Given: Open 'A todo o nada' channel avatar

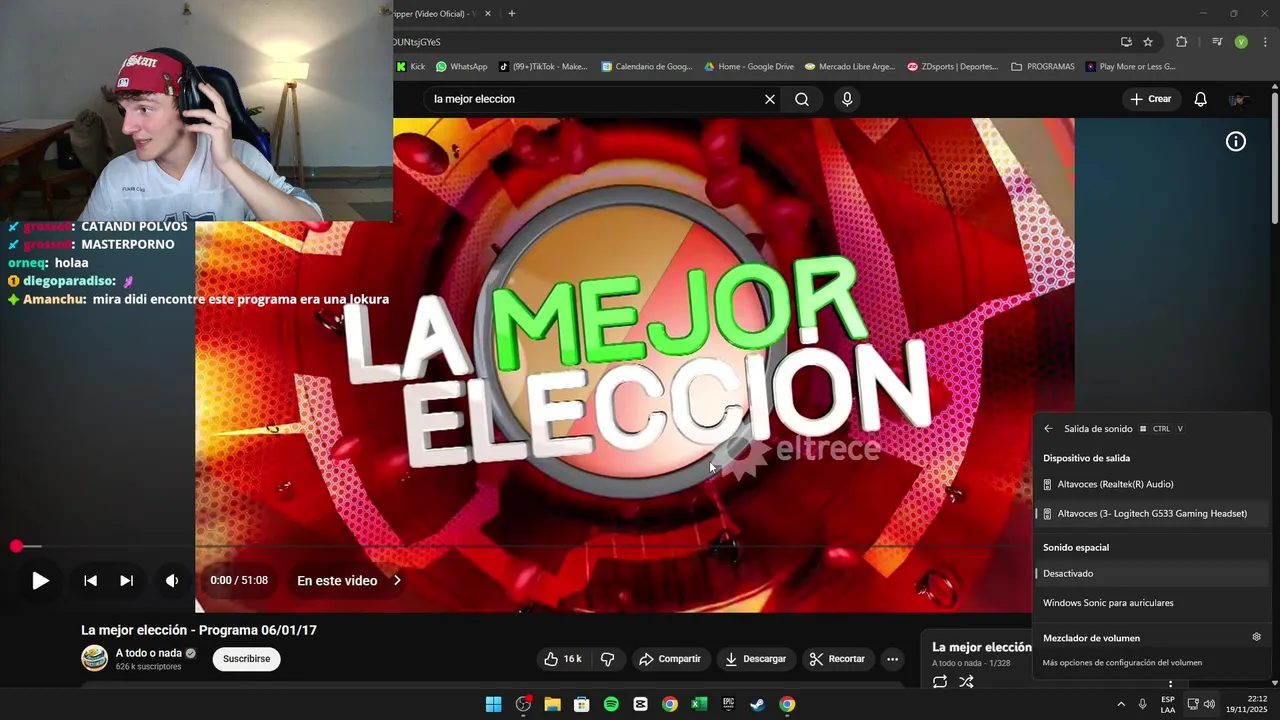Looking at the screenshot, I should click(94, 658).
